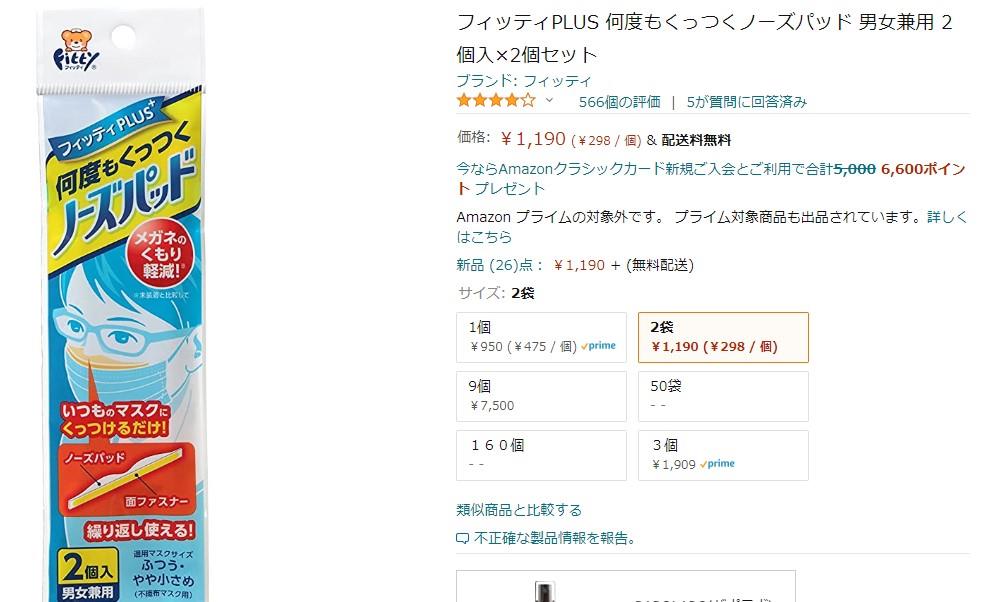This screenshot has height=602, width=988.
Task: Click the speech bubble report icon
Action: coord(462,538)
